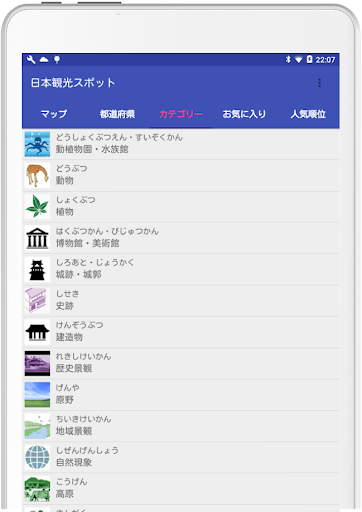Image resolution: width=362 pixels, height=512 pixels.
Task: Open the 歴史景観 category row
Action: (181, 363)
